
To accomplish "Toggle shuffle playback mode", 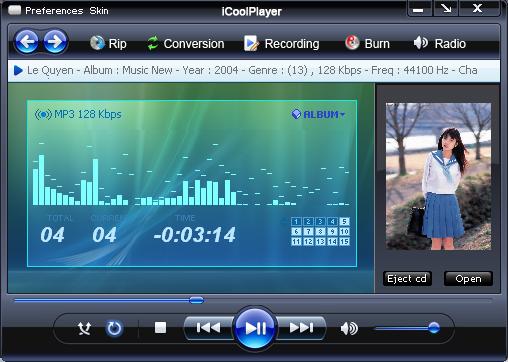I will tap(84, 328).
